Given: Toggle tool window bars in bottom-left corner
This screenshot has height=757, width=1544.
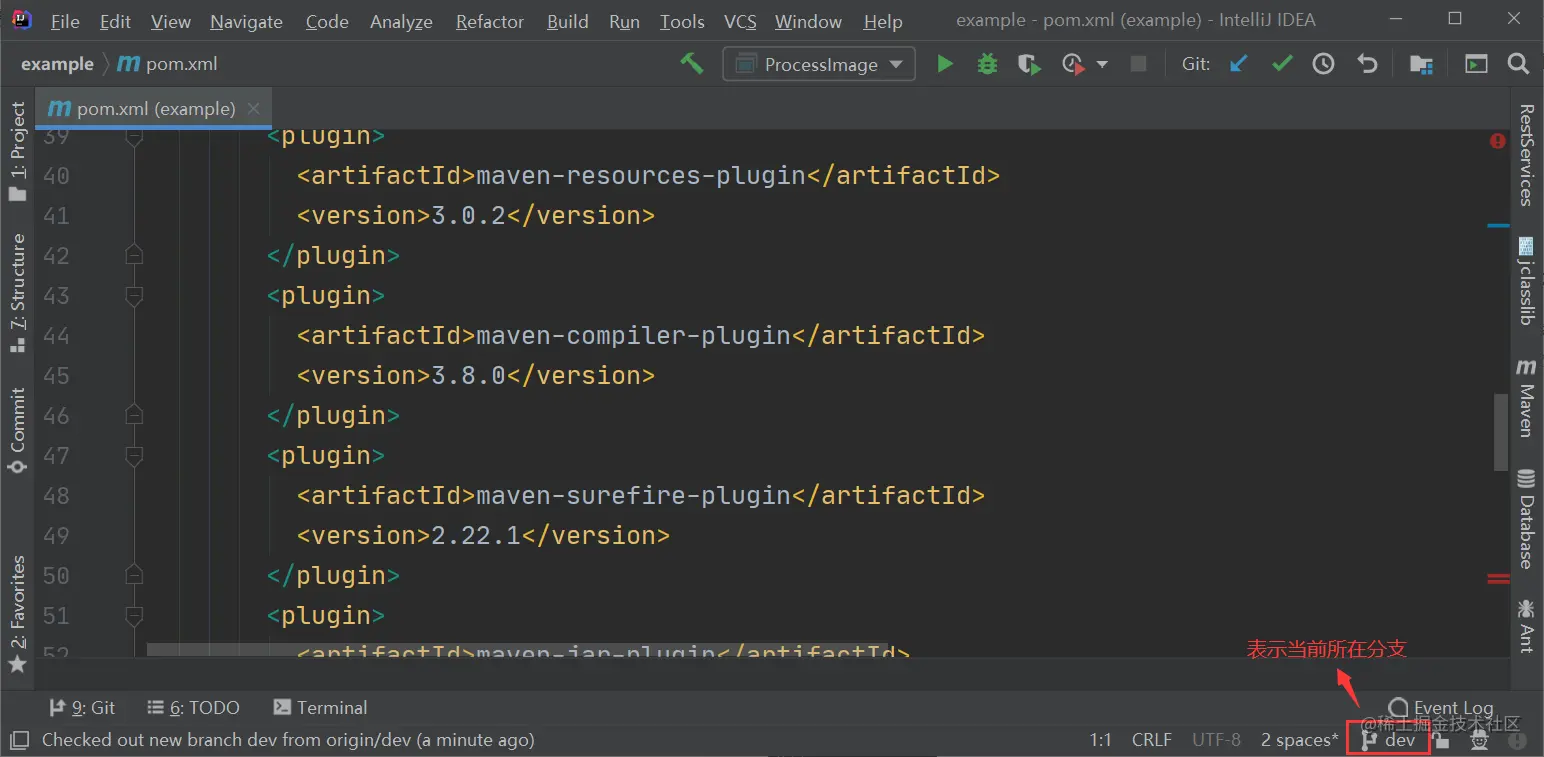Looking at the screenshot, I should [x=19, y=741].
